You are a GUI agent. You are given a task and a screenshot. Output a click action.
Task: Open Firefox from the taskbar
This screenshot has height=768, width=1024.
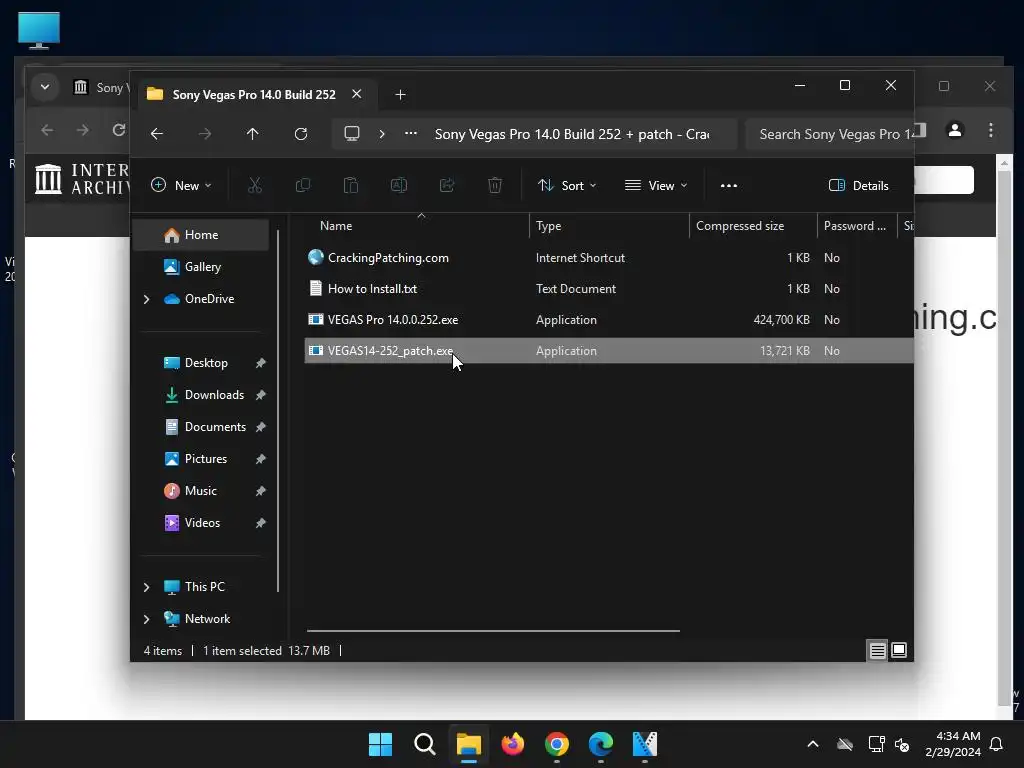(513, 744)
